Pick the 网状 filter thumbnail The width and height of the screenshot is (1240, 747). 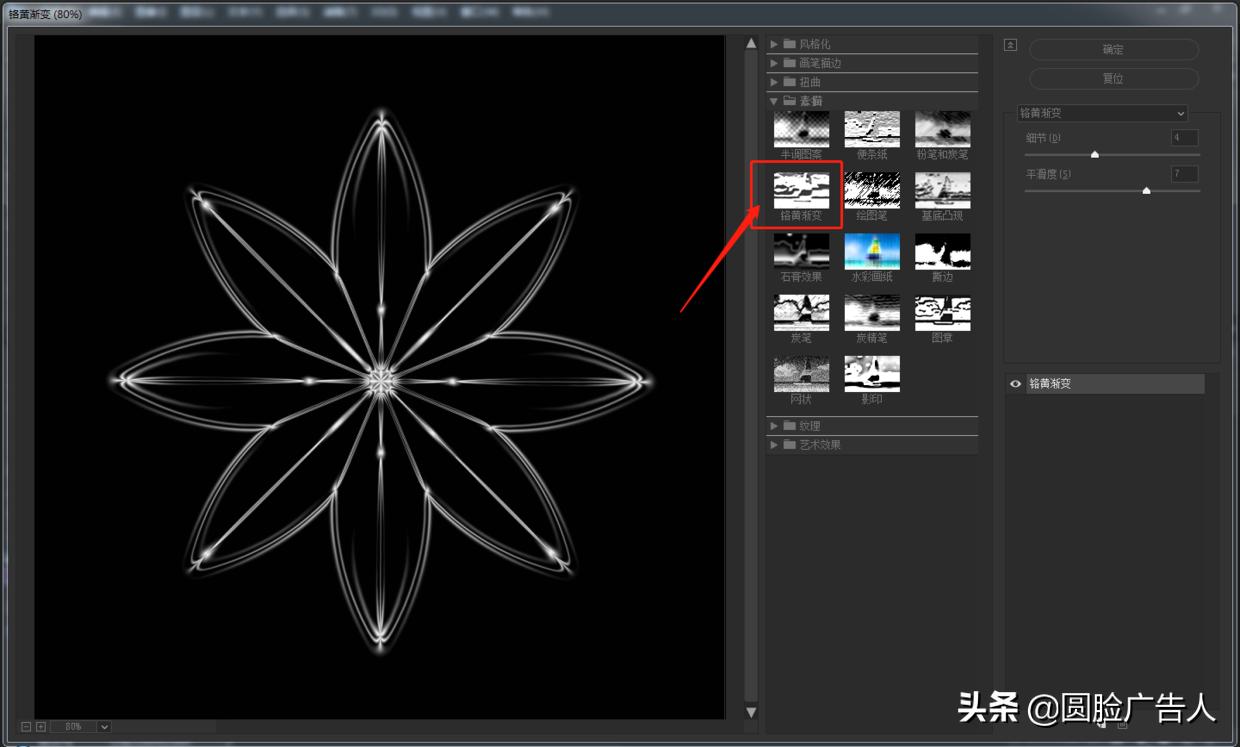pyautogui.click(x=801, y=374)
